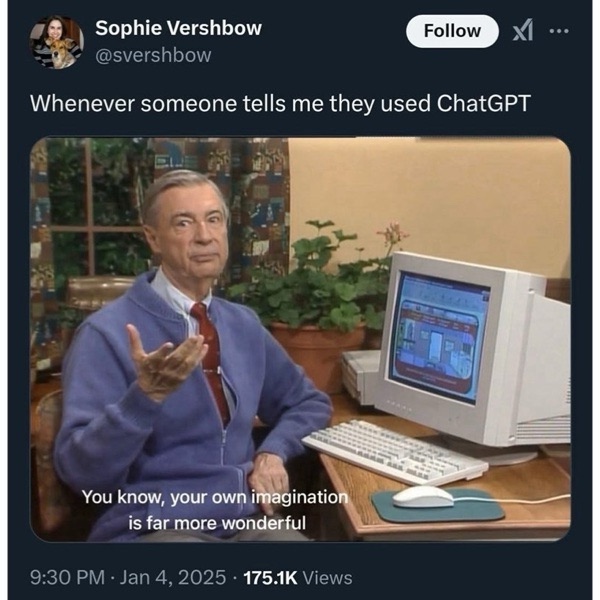Open the Grok icon beside Follow

pyautogui.click(x=523, y=30)
